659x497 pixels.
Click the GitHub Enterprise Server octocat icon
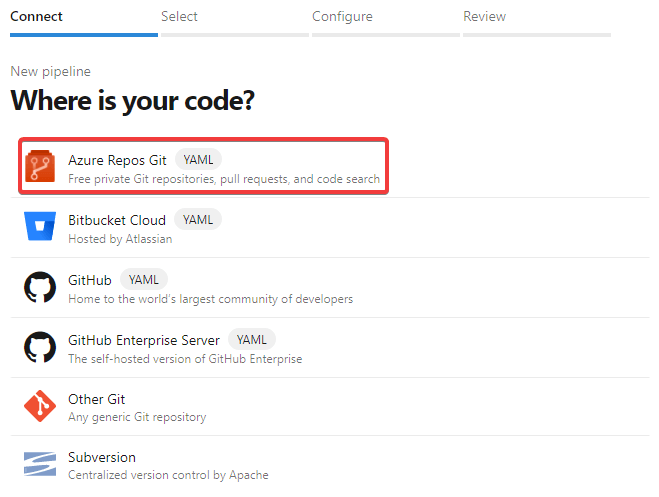[41, 348]
